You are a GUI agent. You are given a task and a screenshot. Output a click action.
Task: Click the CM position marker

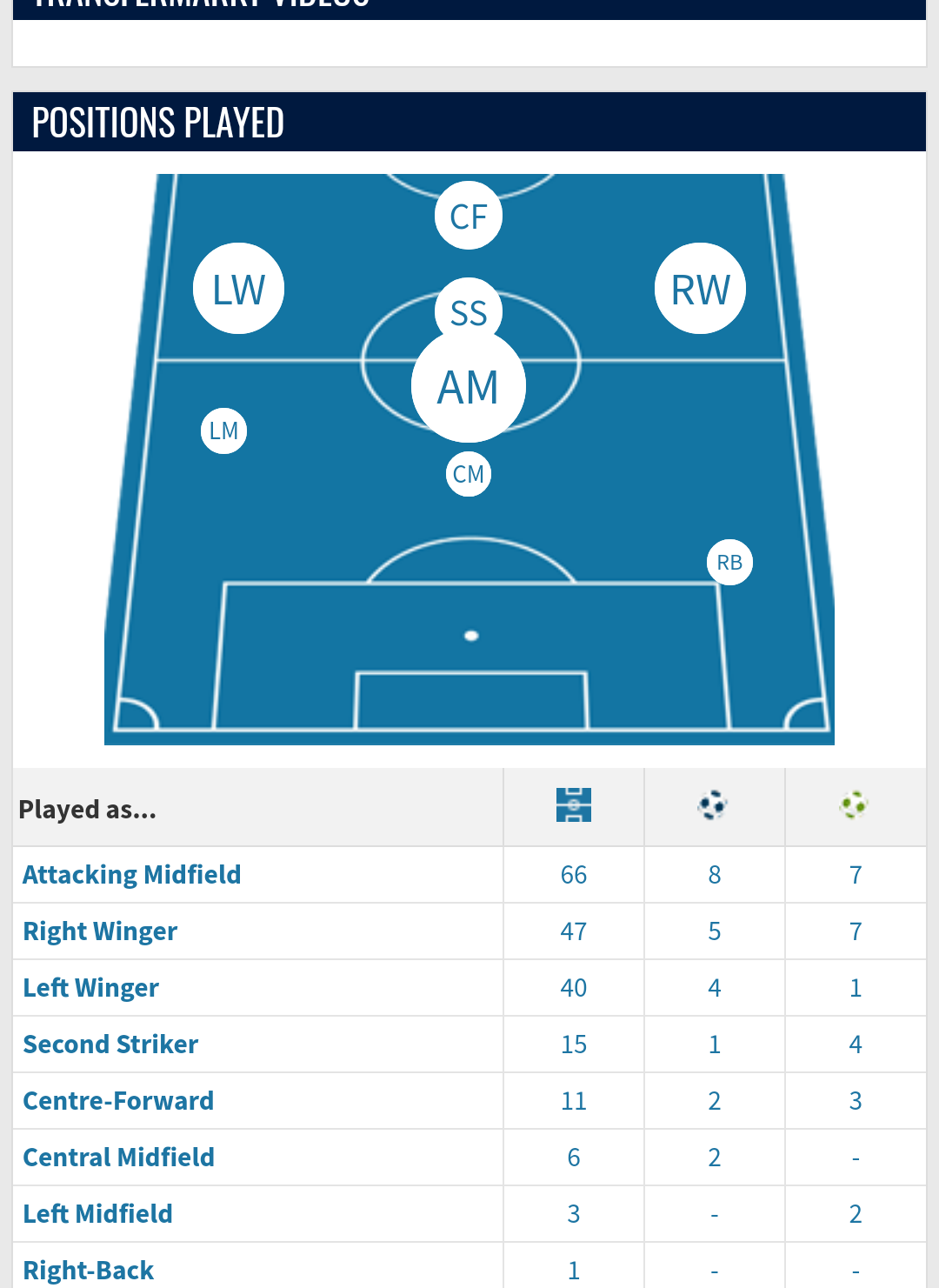click(469, 474)
